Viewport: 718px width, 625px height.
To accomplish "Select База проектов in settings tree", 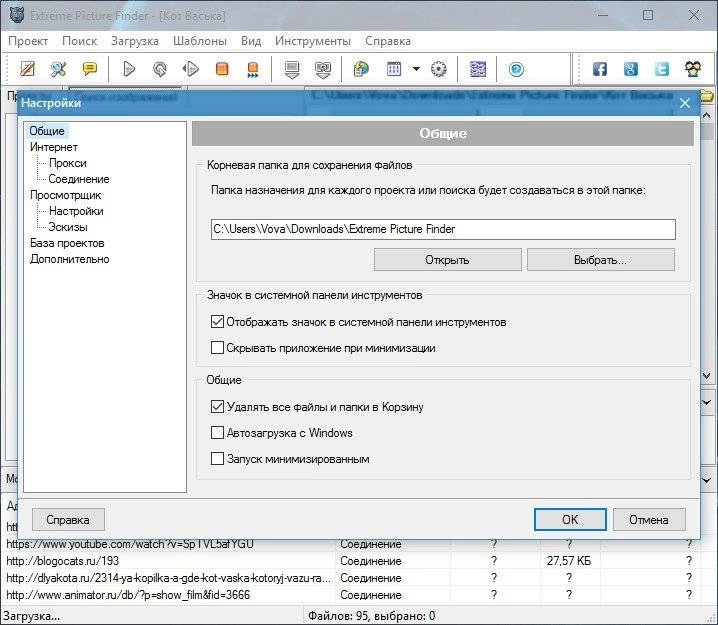I will pos(67,243).
